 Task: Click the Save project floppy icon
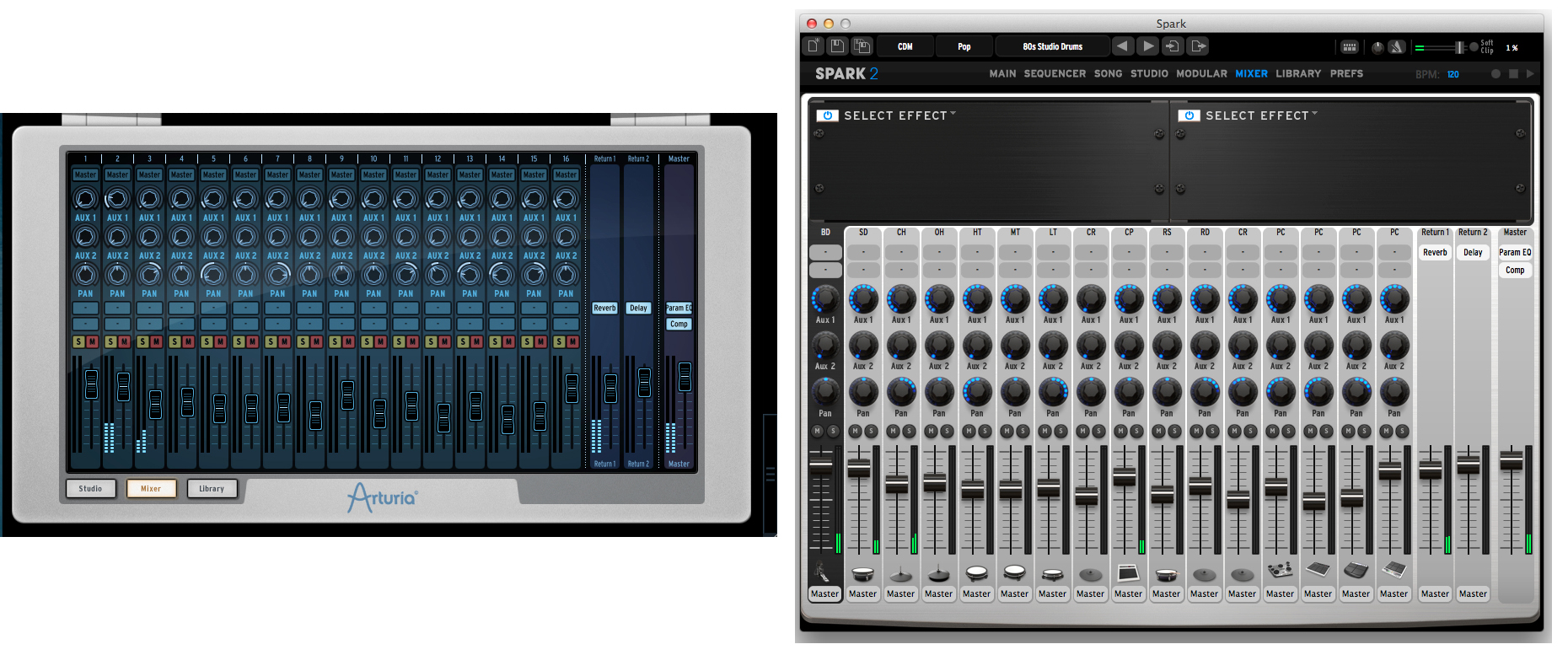pyautogui.click(x=837, y=46)
